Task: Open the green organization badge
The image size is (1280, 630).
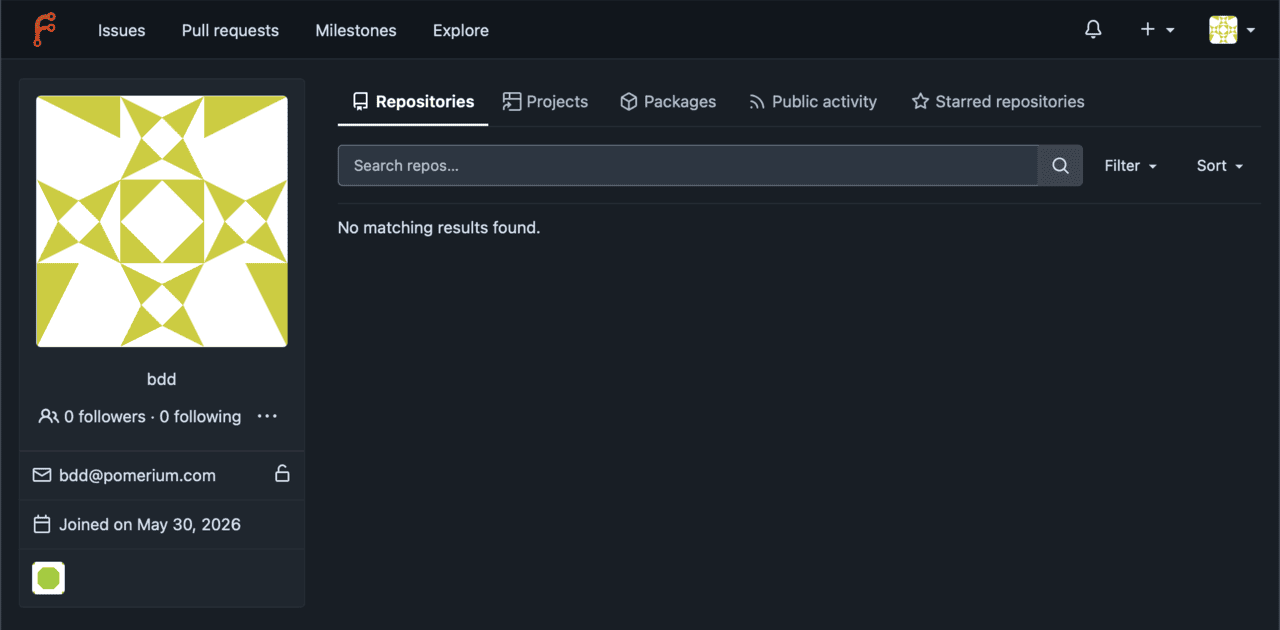Action: (49, 578)
